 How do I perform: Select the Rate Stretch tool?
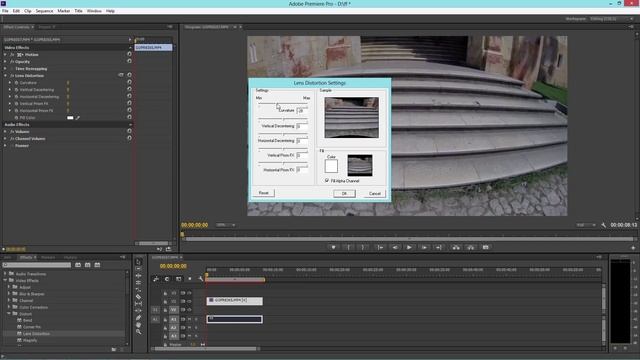(x=138, y=289)
